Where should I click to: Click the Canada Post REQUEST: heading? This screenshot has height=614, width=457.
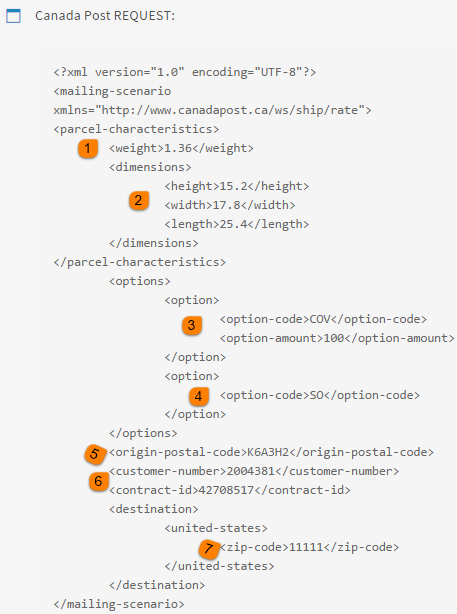click(105, 16)
